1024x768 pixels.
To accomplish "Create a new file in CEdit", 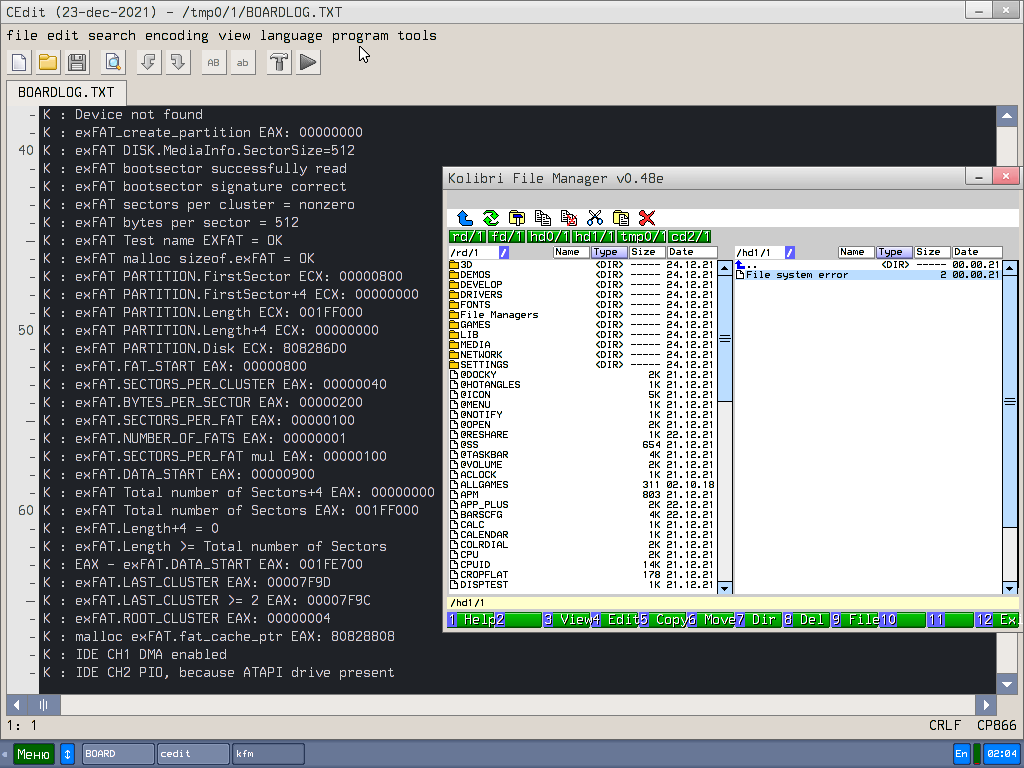I will 17,62.
